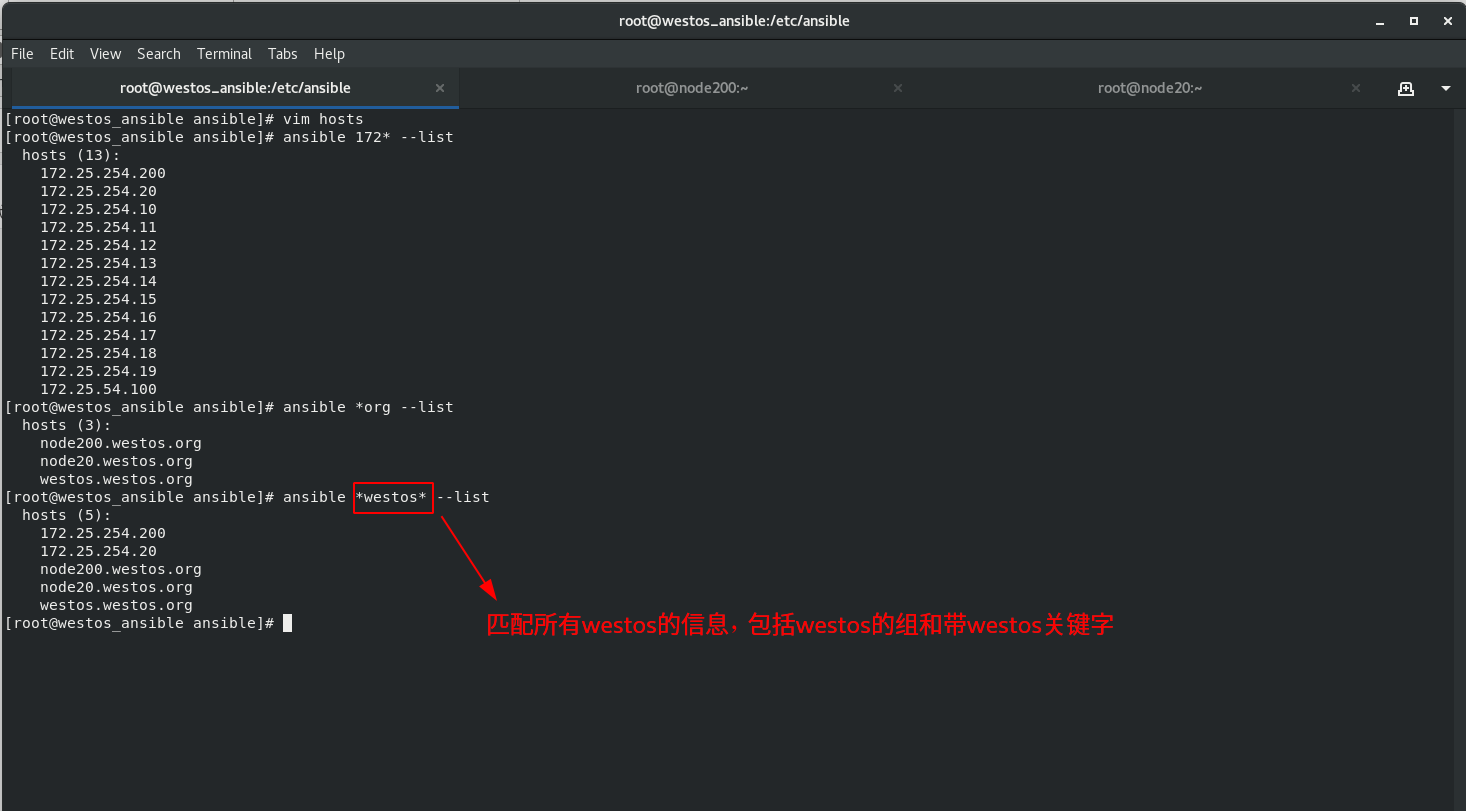
Task: Open the View menu
Action: 105,54
